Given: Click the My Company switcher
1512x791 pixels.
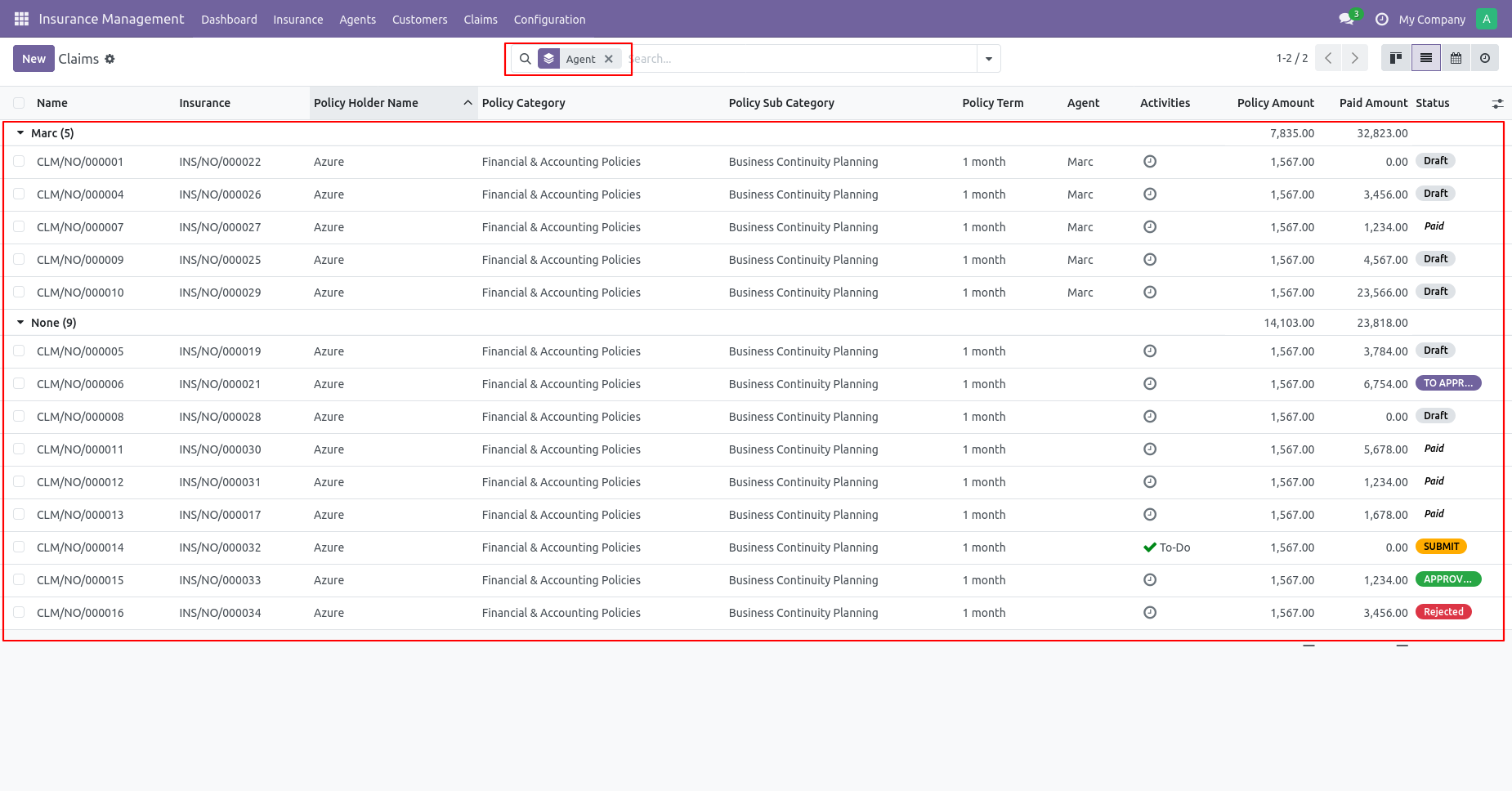Looking at the screenshot, I should pos(1432,20).
